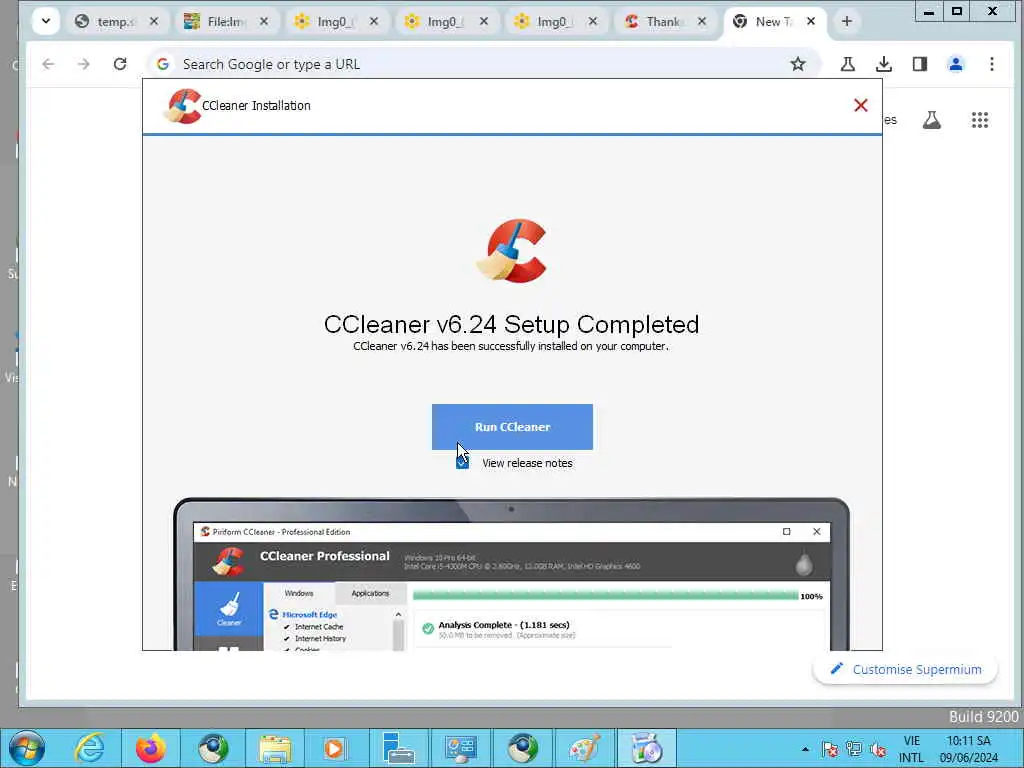
Task: Close the File:Im tab
Action: coord(264,22)
